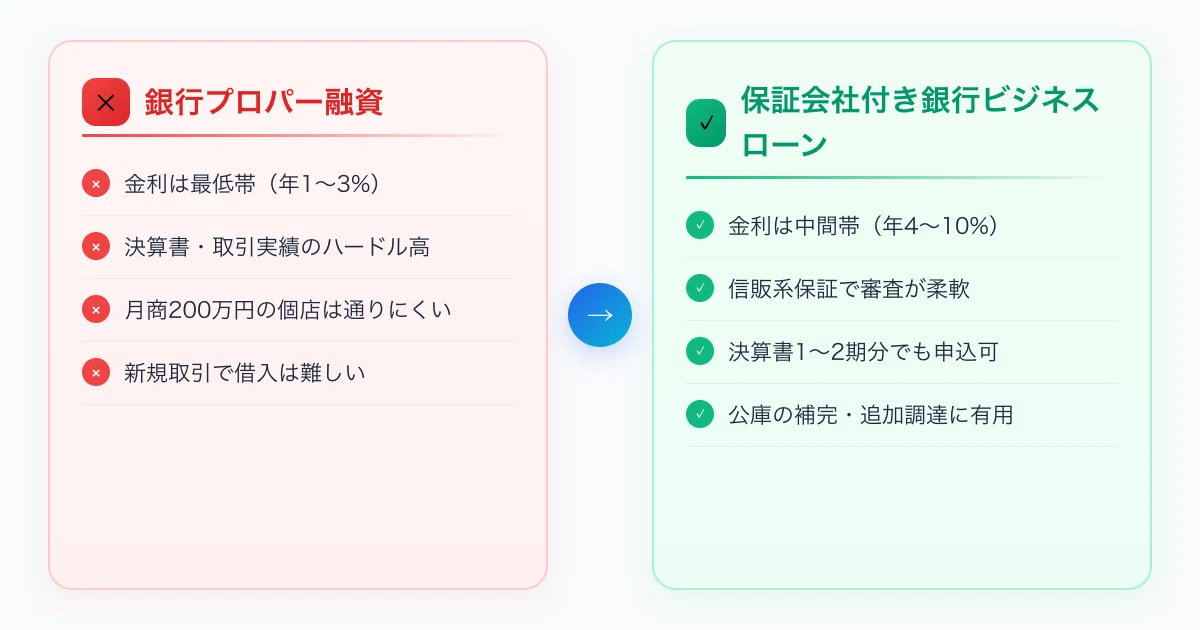The width and height of the screenshot is (1200, 630).
Task: Click the large red X icon beside 銀行プロパー融資
Action: [106, 102]
